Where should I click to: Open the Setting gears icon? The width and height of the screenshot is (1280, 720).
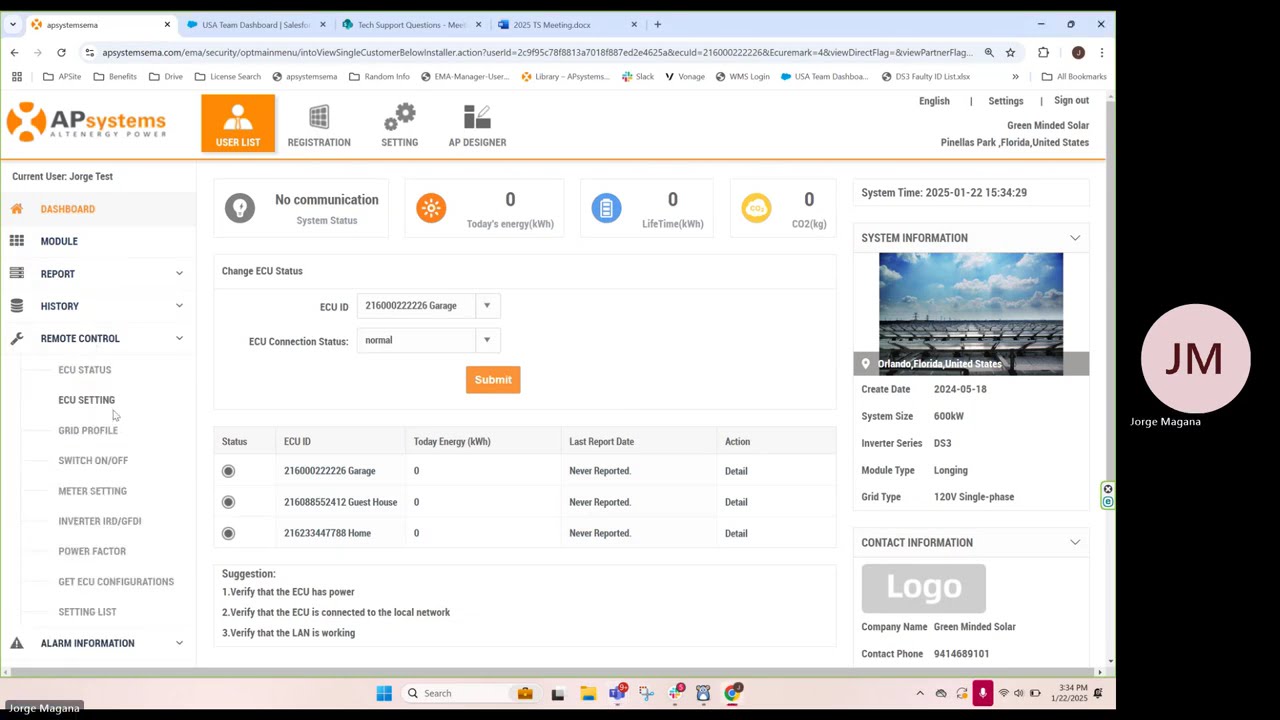tap(399, 118)
